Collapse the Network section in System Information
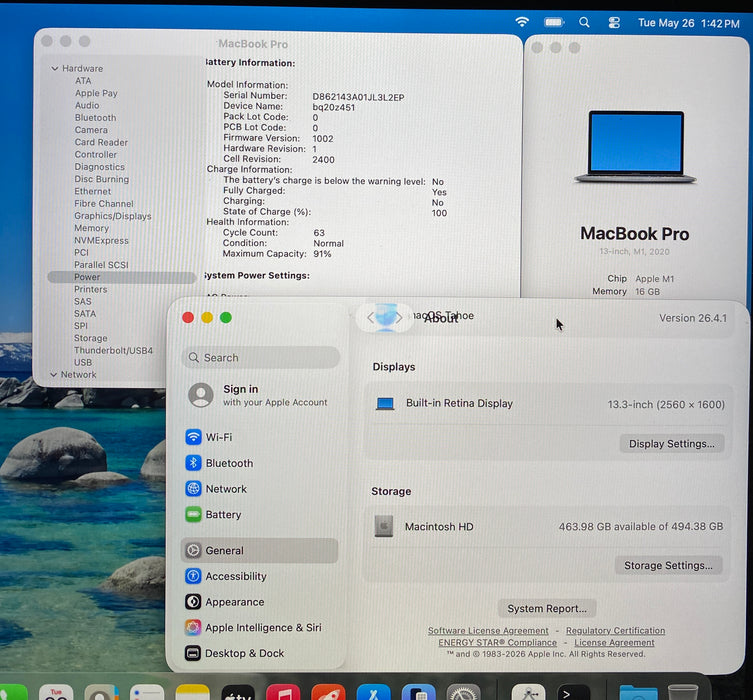This screenshot has width=753, height=700. 54,374
